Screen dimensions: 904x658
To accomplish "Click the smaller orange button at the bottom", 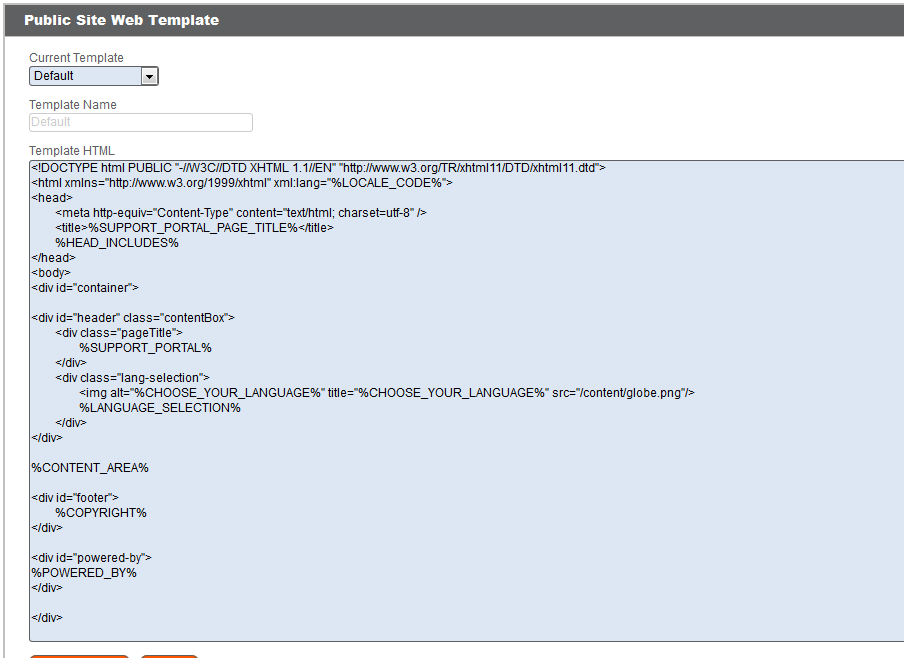I will coord(168,655).
